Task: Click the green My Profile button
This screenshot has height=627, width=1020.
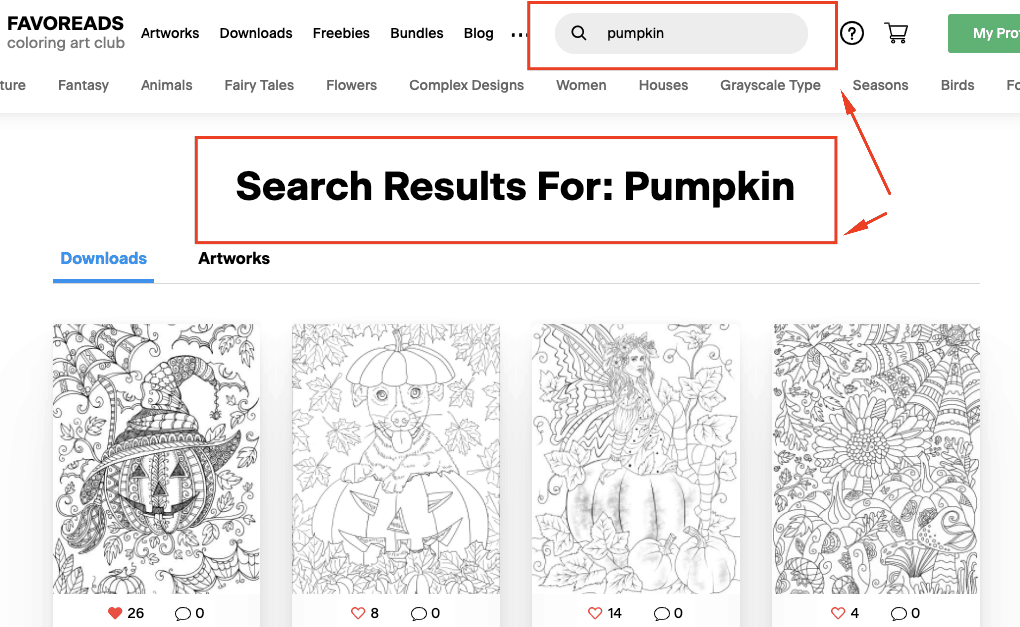Action: (x=984, y=33)
